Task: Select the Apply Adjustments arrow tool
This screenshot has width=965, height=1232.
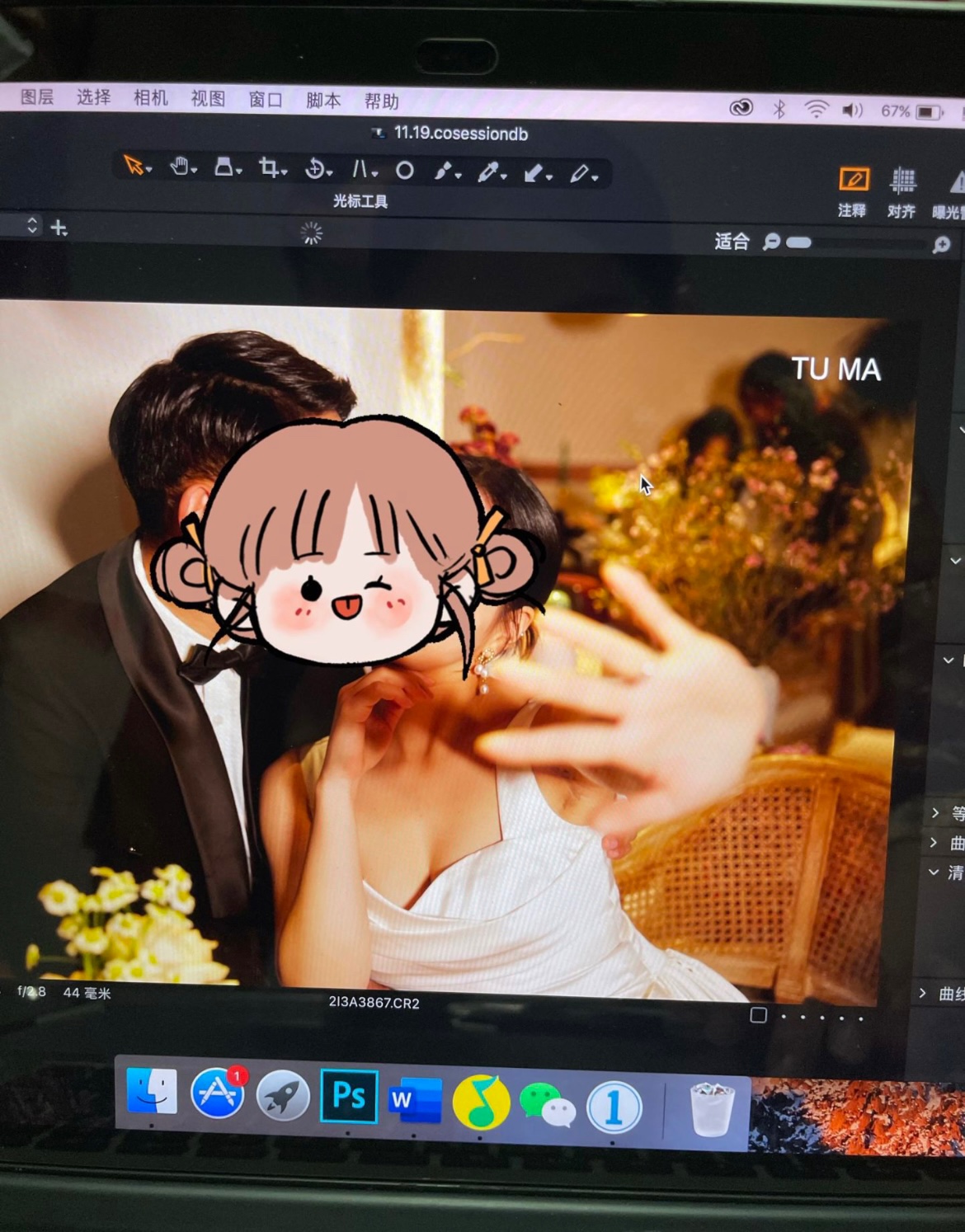Action: coord(534,172)
